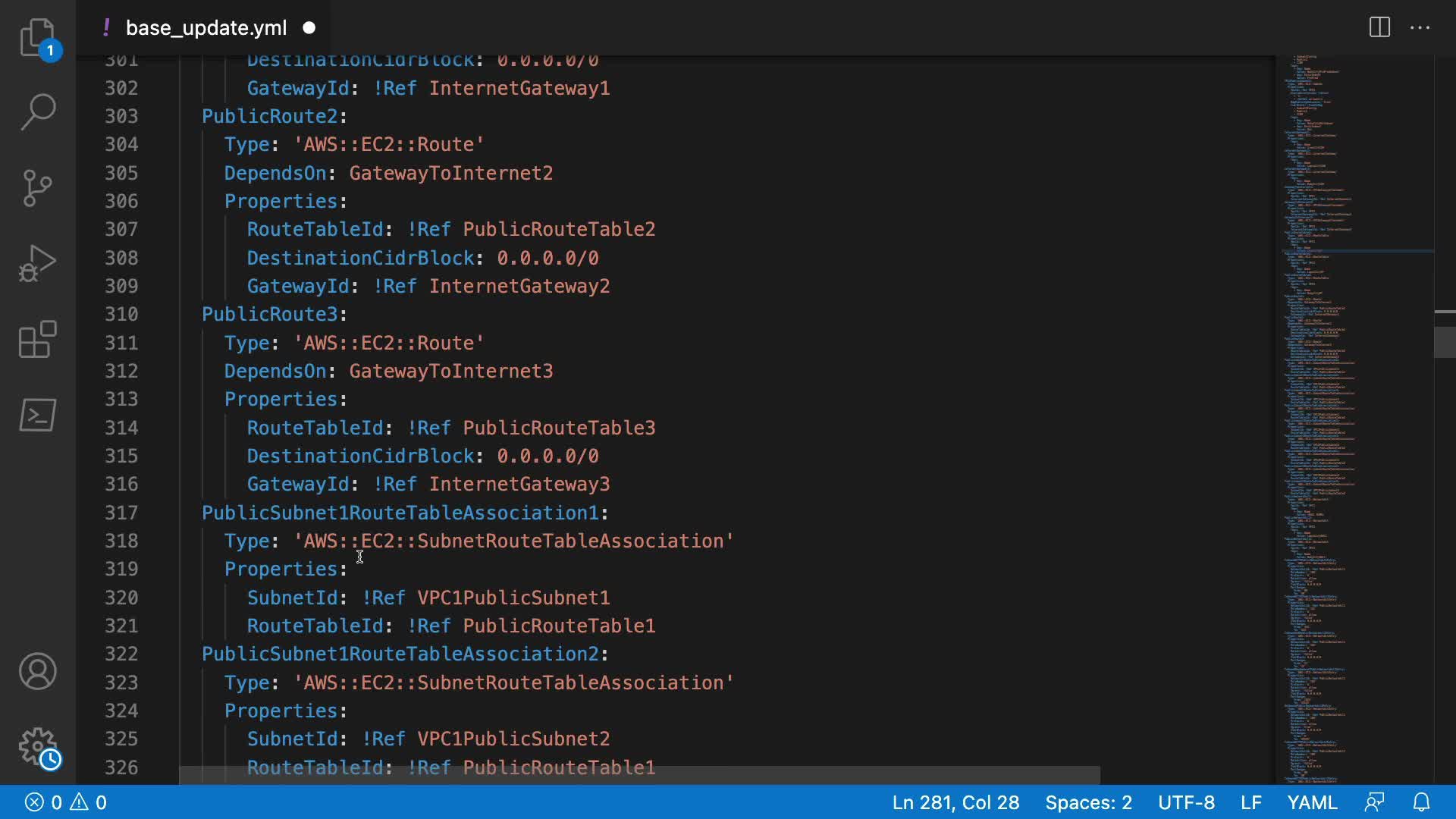The width and height of the screenshot is (1456, 819).
Task: Open errors and warnings problems indicator
Action: coord(66,802)
